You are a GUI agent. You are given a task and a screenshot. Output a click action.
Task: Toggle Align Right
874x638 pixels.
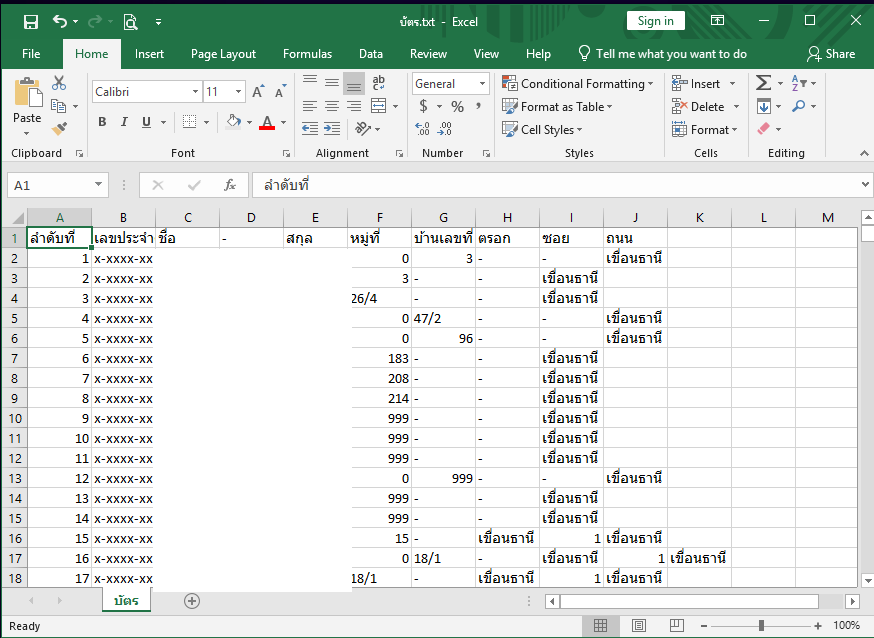(353, 106)
